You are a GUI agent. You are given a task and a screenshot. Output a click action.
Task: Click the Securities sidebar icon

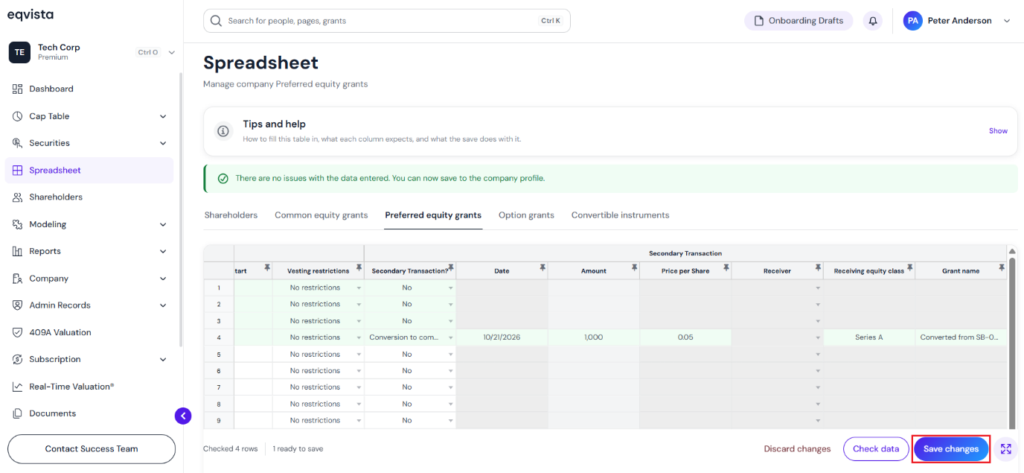coord(18,143)
